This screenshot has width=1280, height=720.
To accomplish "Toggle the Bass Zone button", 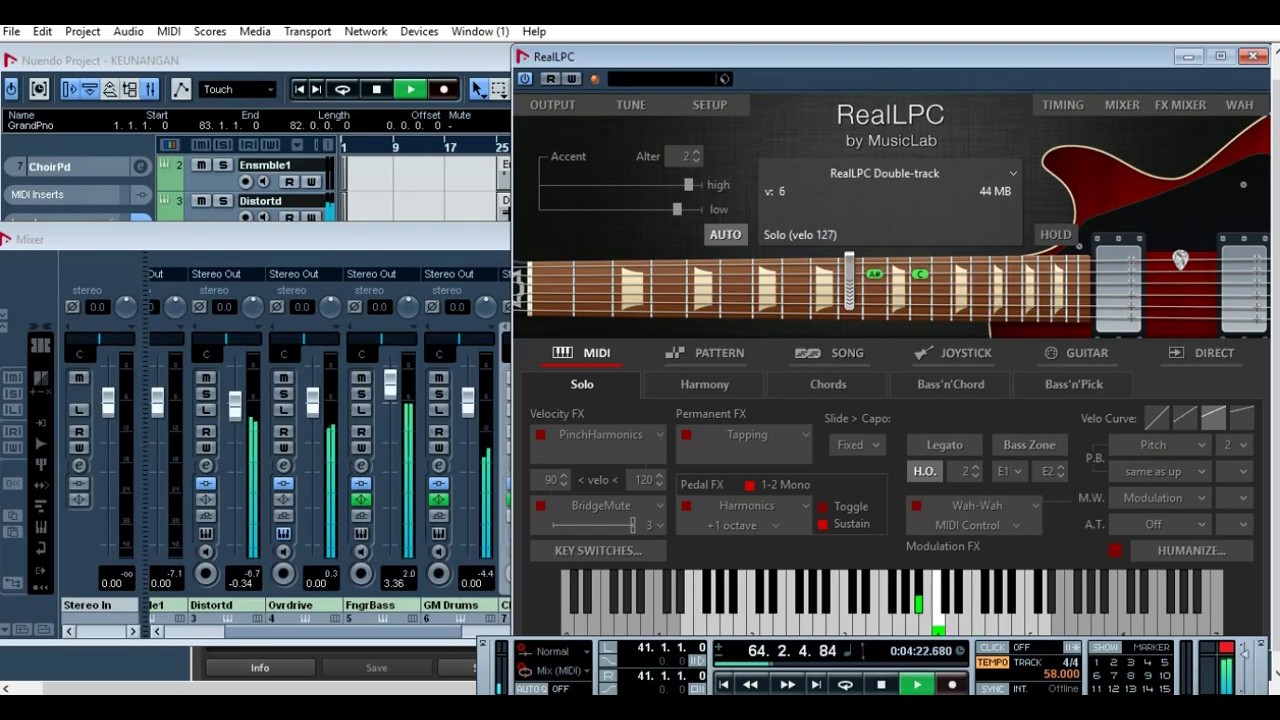I will pos(1029,445).
